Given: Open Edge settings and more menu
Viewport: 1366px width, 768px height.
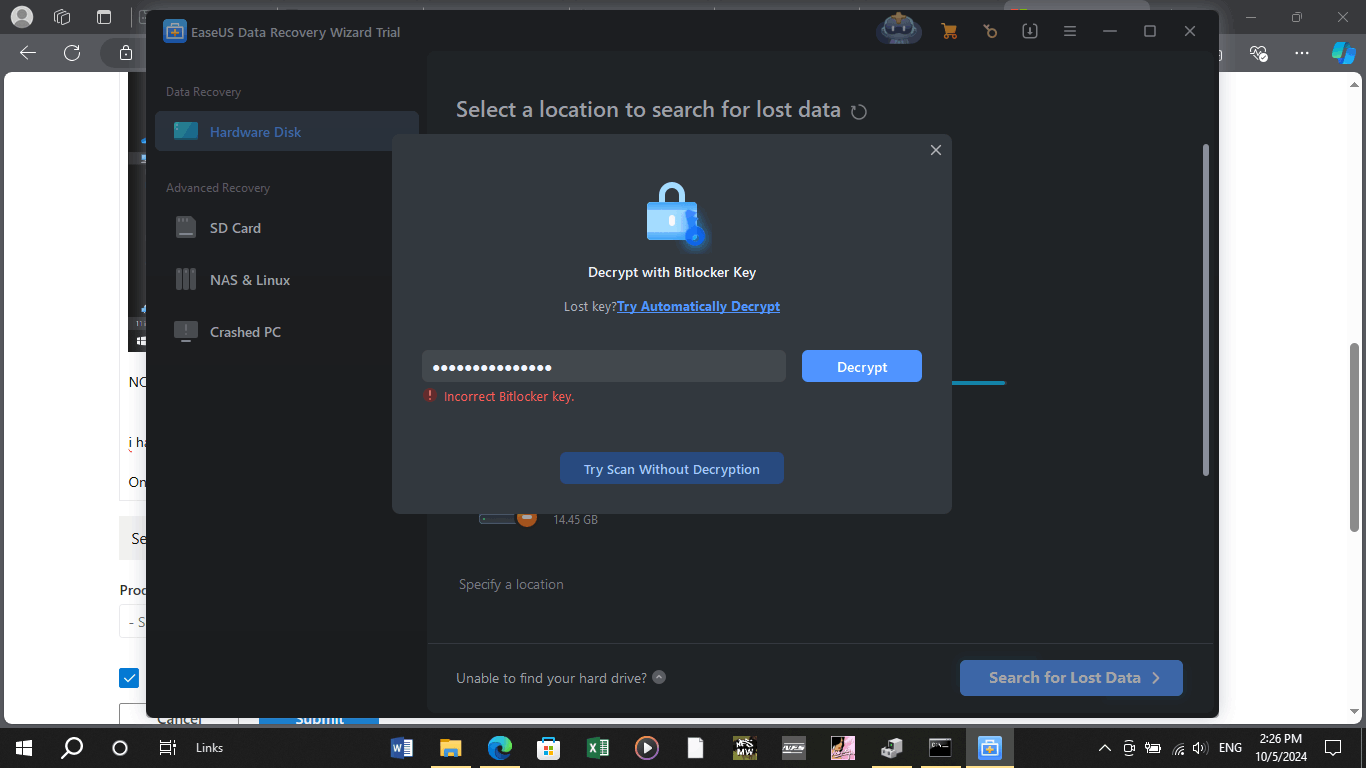Looking at the screenshot, I should click(x=1301, y=53).
